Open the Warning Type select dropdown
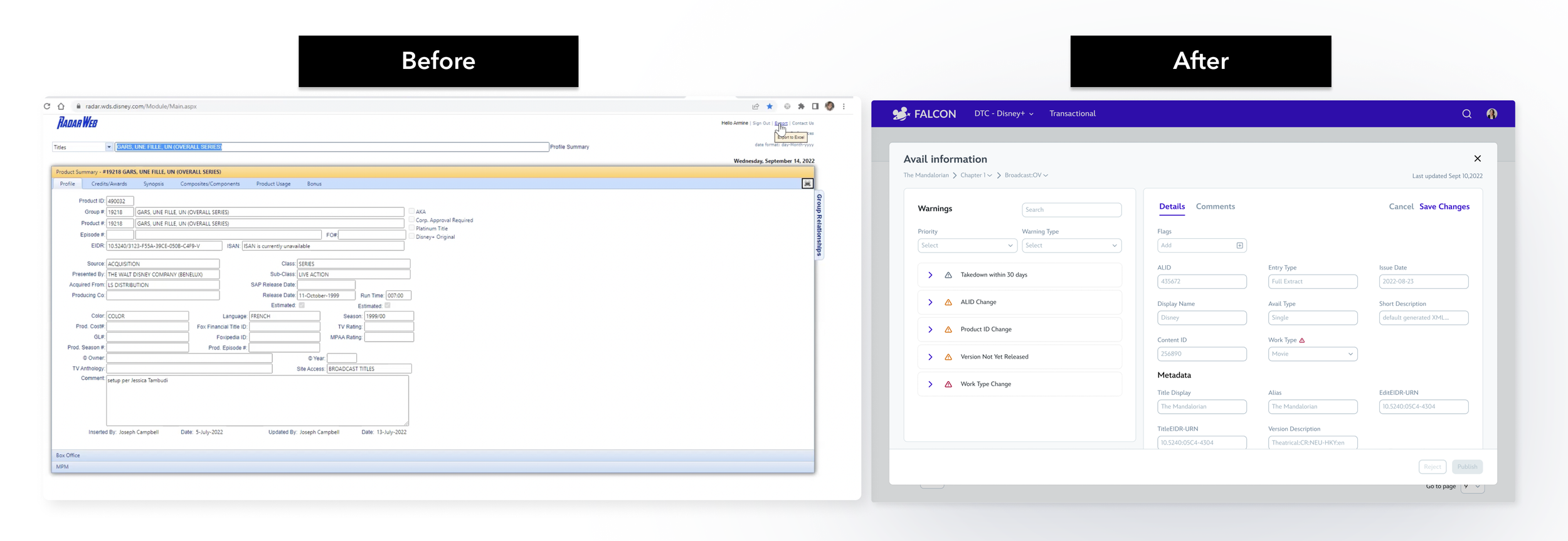The width and height of the screenshot is (1568, 541). point(1071,246)
